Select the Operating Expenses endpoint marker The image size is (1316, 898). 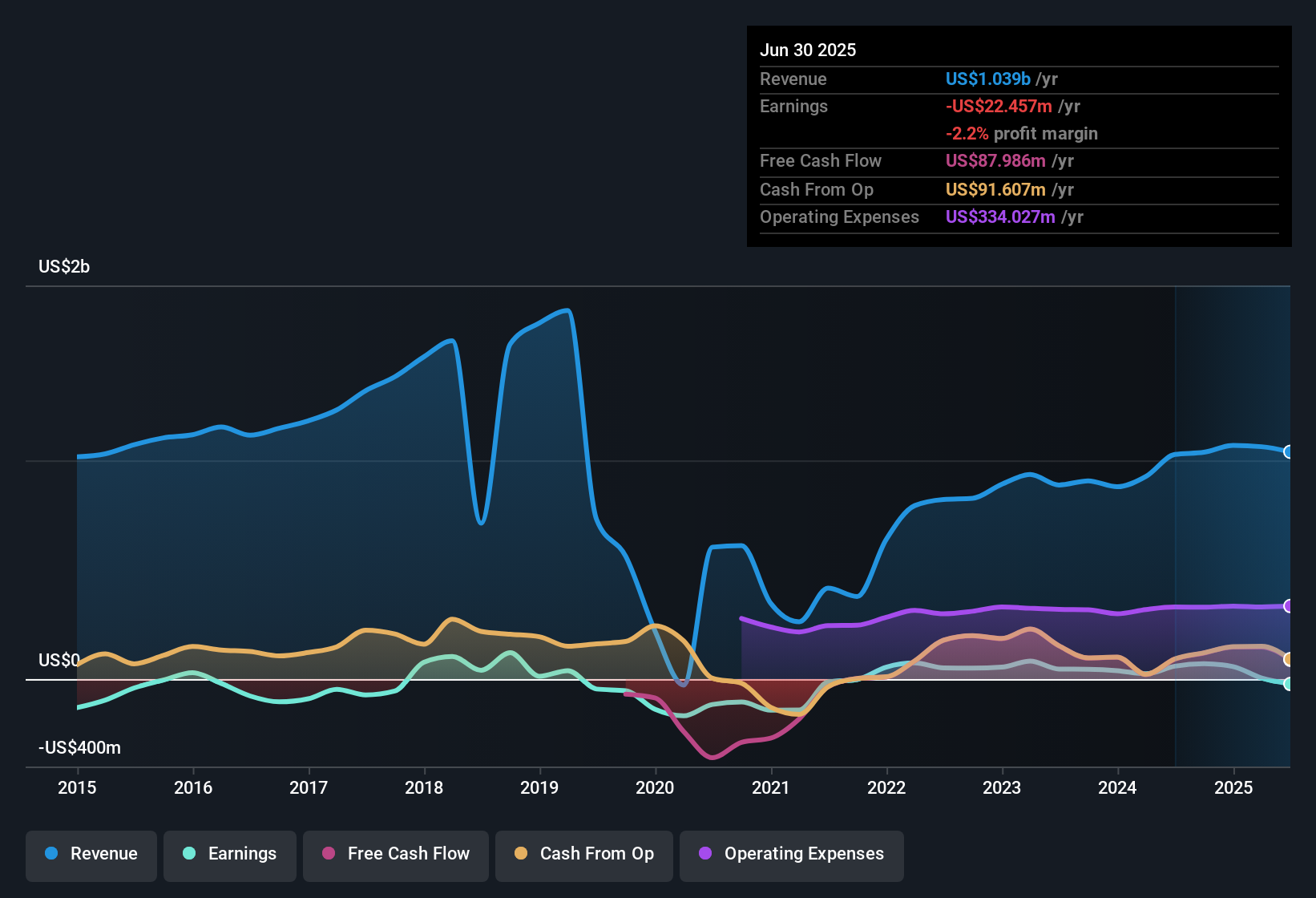pos(1288,605)
